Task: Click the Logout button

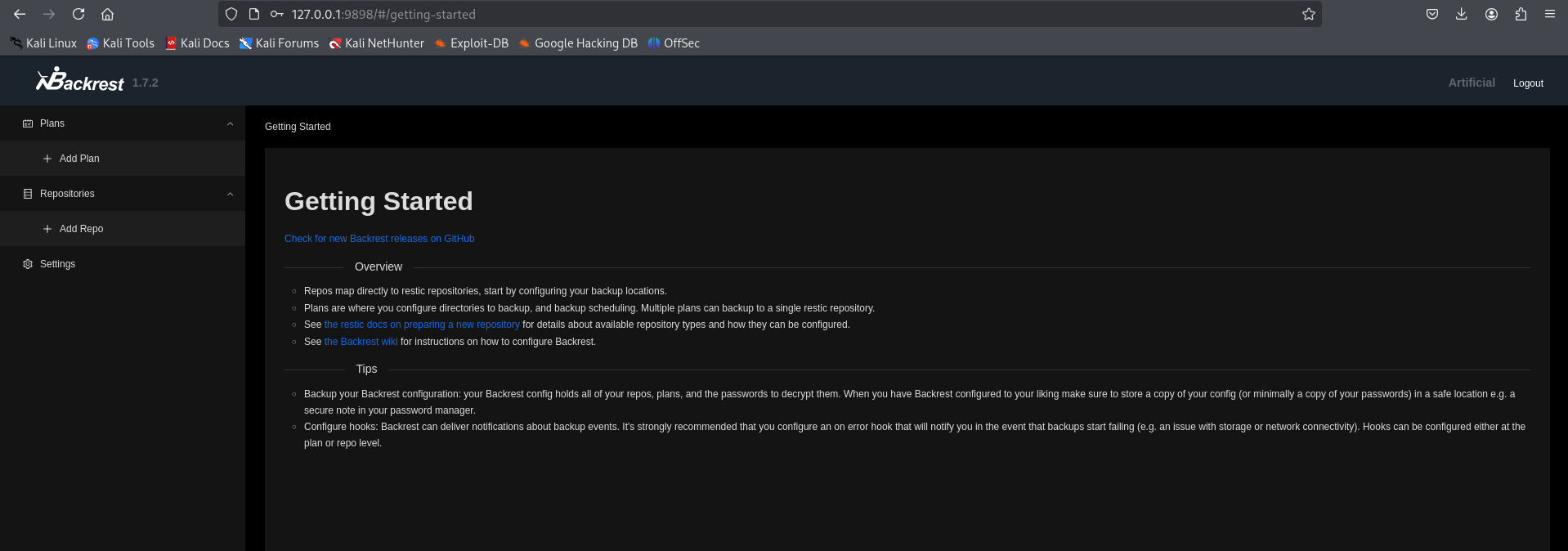Action: pos(1527,83)
